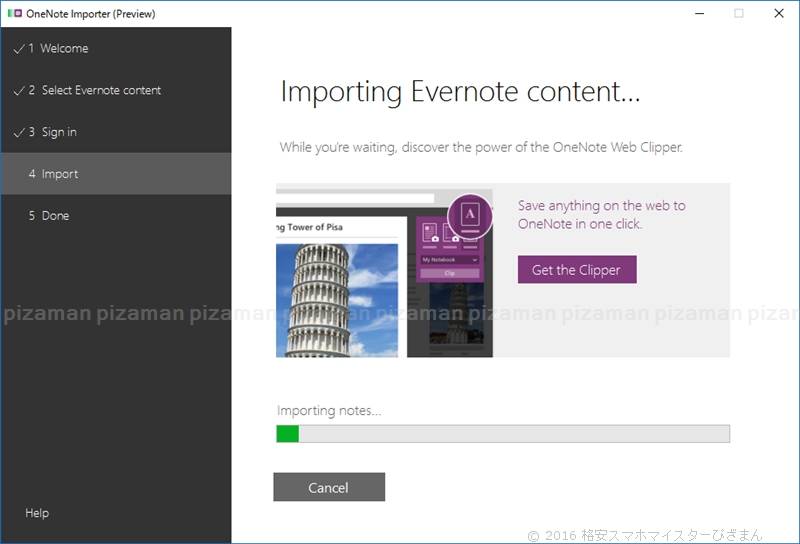The image size is (800, 544).
Task: Minimize the OneNote Importer window
Action: tap(699, 13)
